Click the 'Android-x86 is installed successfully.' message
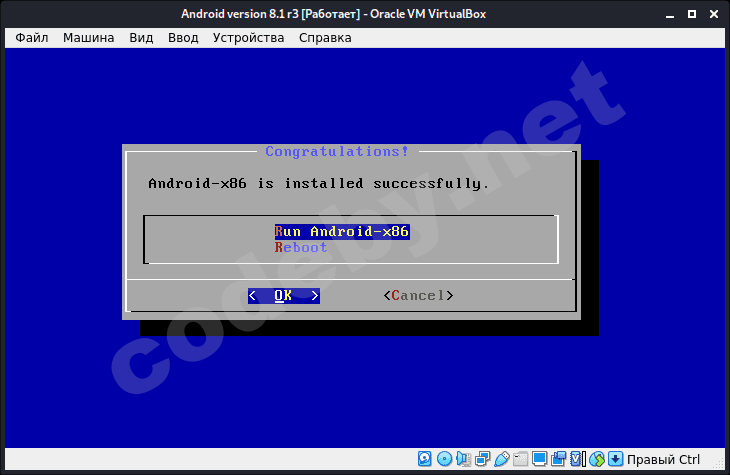This screenshot has width=730, height=475. point(318,183)
